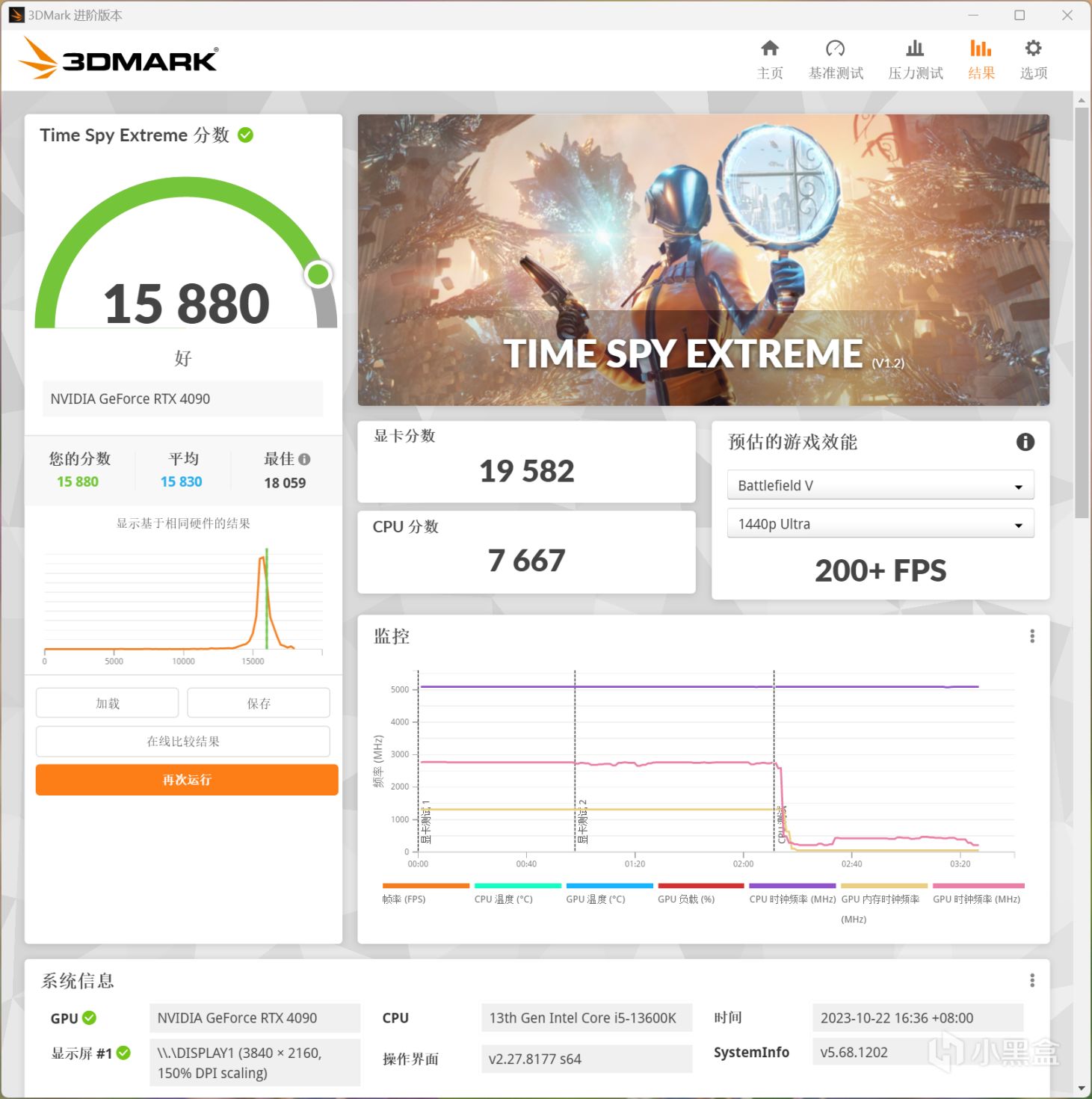
Task: Click the green check next to GPU label
Action: click(x=89, y=1018)
